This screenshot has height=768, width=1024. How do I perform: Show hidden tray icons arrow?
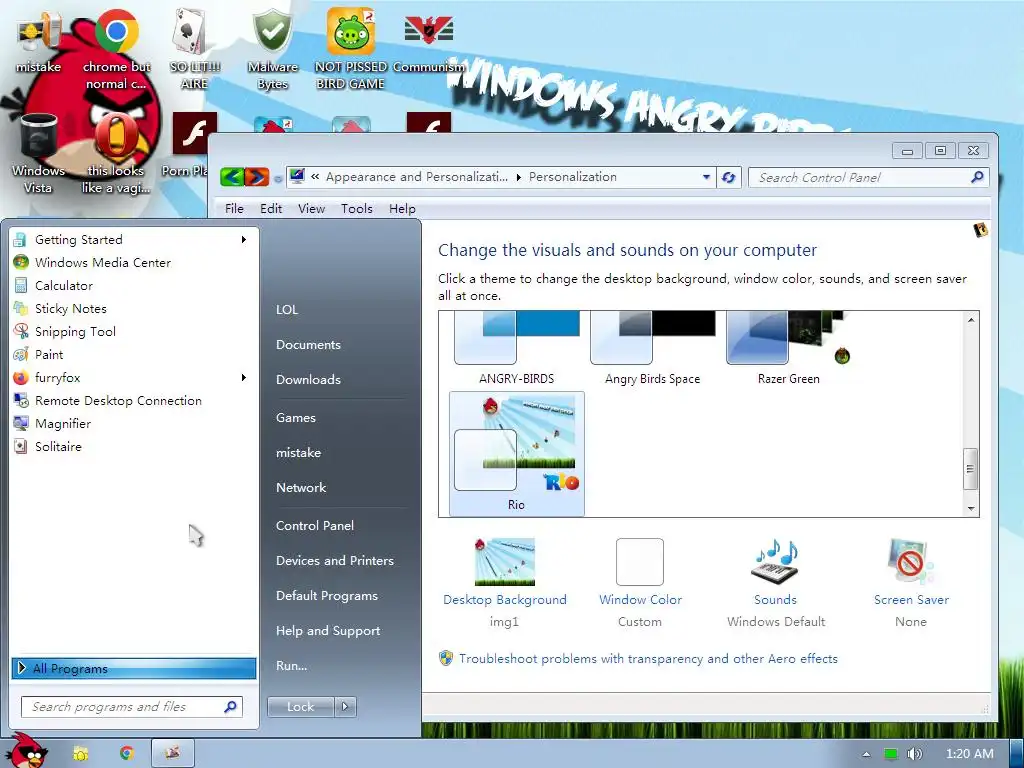point(866,754)
